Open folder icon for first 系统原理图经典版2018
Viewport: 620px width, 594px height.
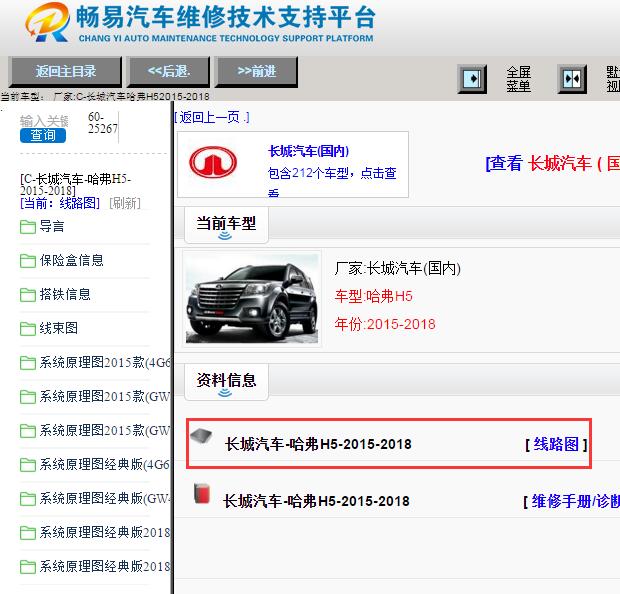28,533
